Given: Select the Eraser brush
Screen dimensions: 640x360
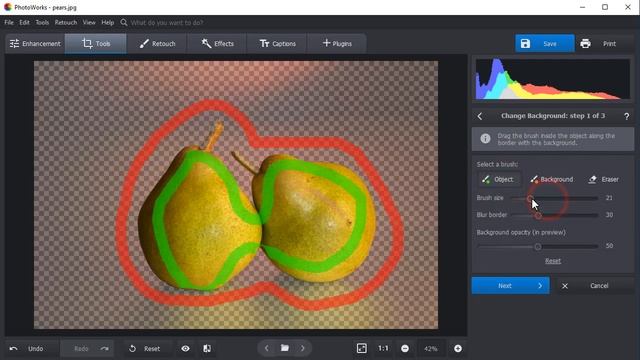Looking at the screenshot, I should click(x=604, y=179).
